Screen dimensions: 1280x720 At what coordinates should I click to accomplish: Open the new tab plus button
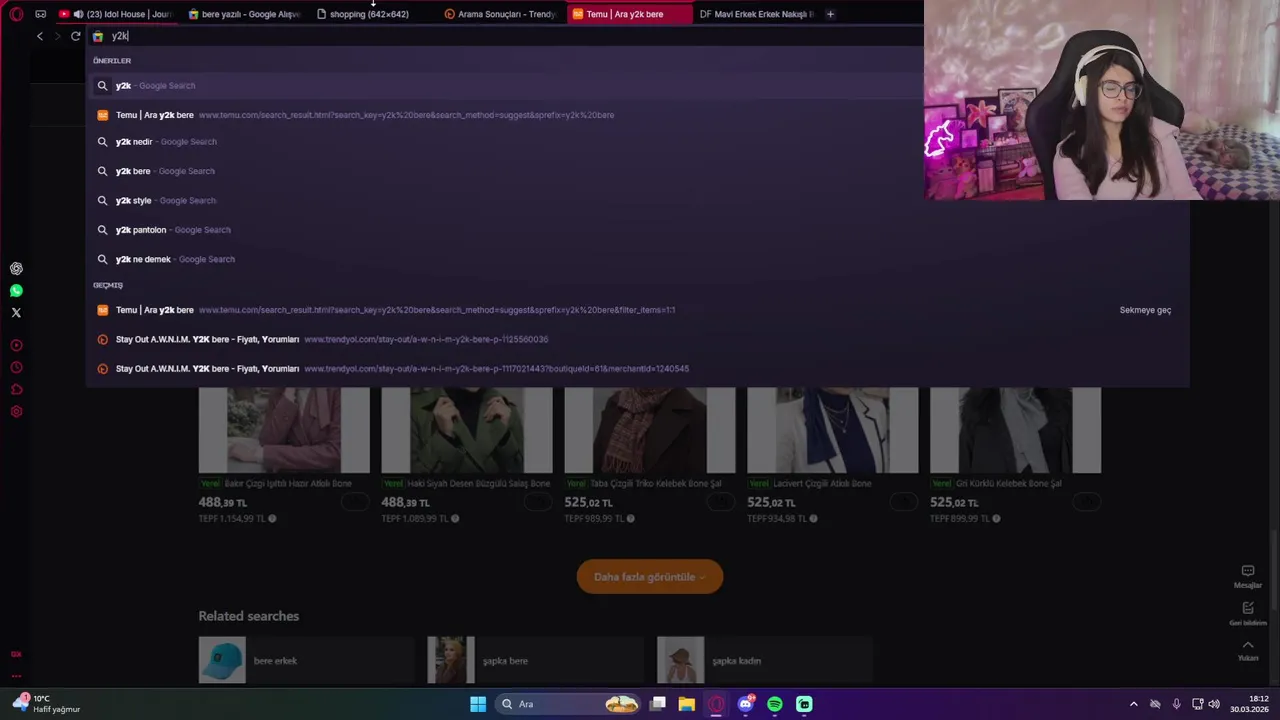830,14
